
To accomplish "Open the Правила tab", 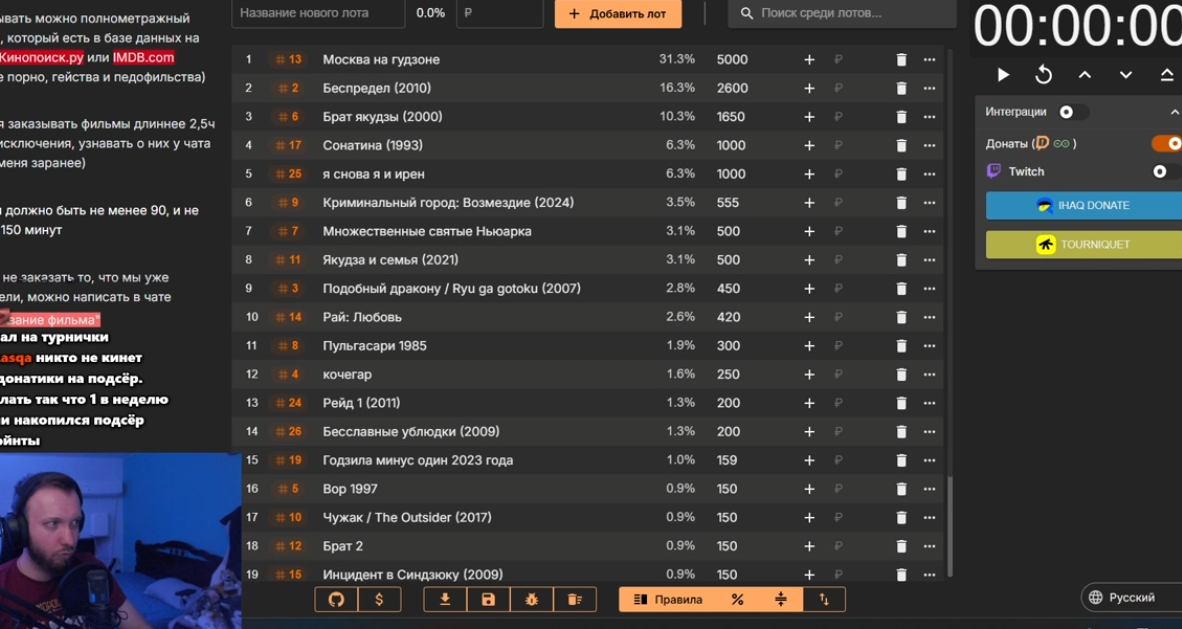I will click(668, 599).
